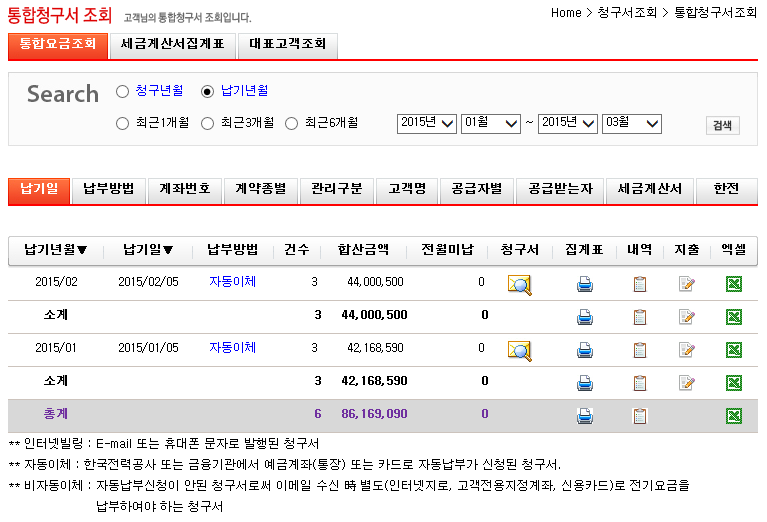Select 납기년월 radio button
This screenshot has height=522, width=767.
click(207, 91)
